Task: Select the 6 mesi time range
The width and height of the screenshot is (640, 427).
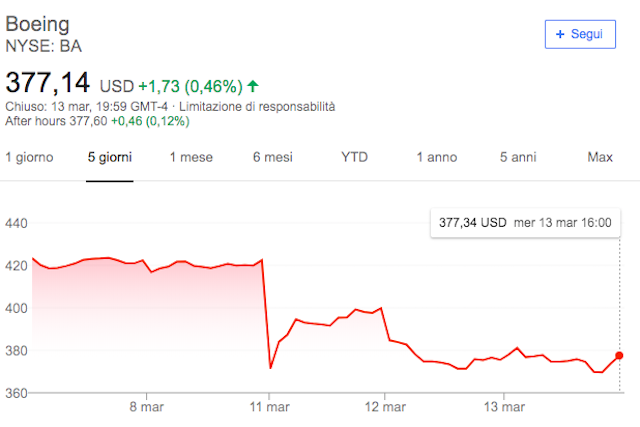Action: click(272, 157)
